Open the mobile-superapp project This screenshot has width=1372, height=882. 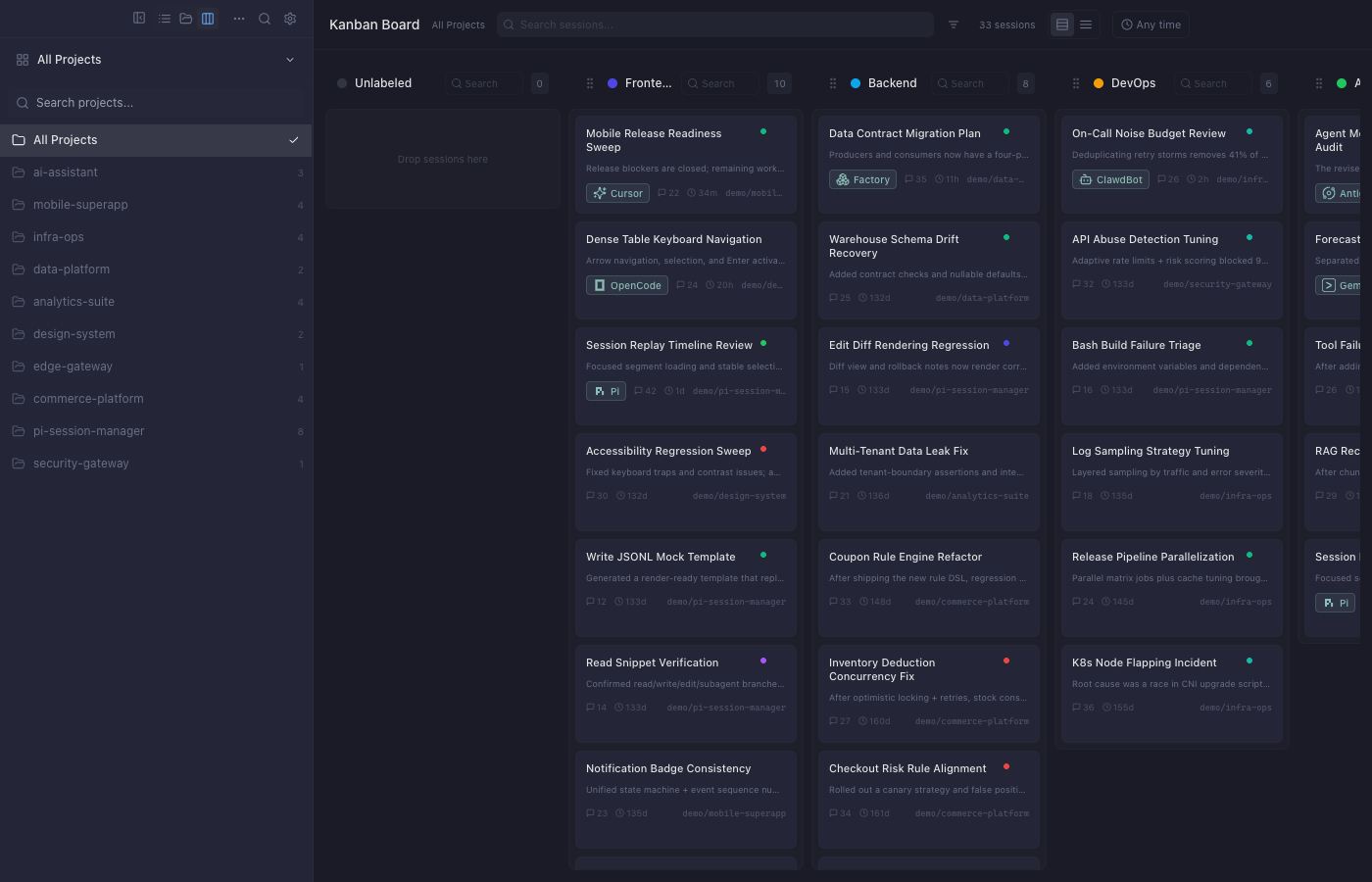156,205
